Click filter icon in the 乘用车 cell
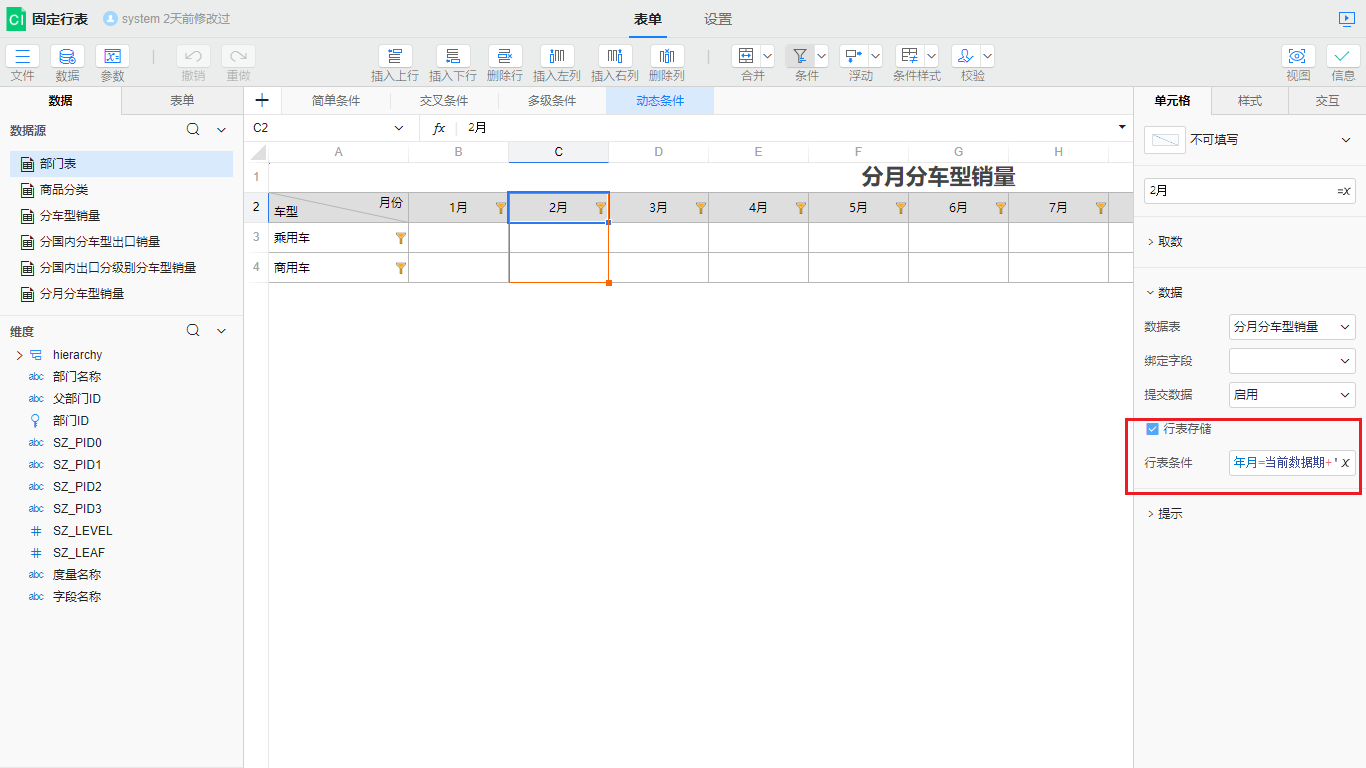The height and width of the screenshot is (768, 1366). click(x=401, y=238)
